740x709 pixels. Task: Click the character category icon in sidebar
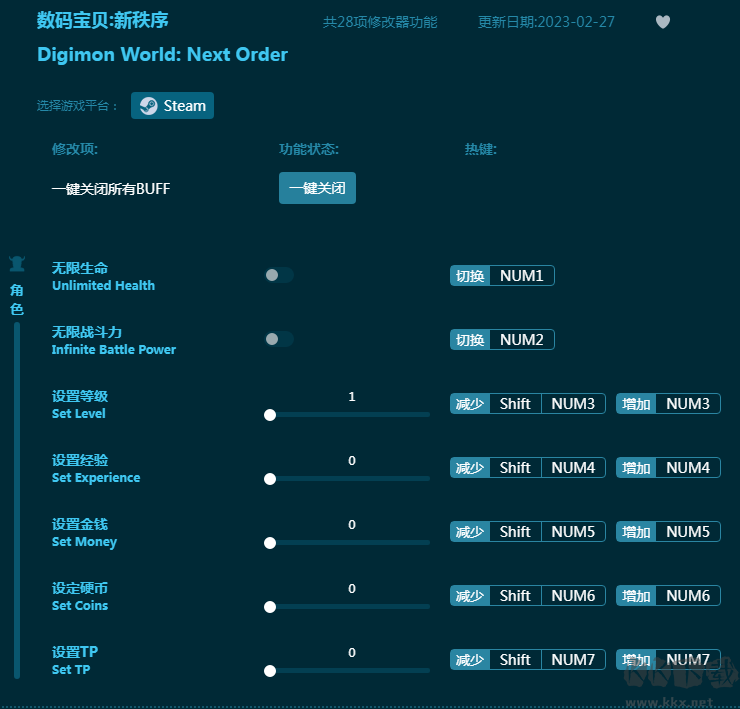(17, 264)
